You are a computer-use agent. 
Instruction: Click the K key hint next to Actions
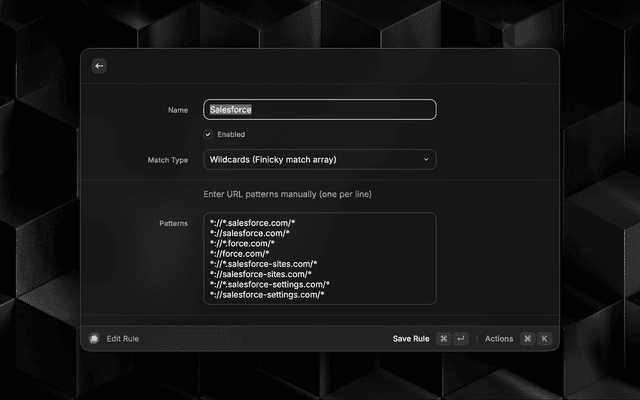click(x=544, y=338)
